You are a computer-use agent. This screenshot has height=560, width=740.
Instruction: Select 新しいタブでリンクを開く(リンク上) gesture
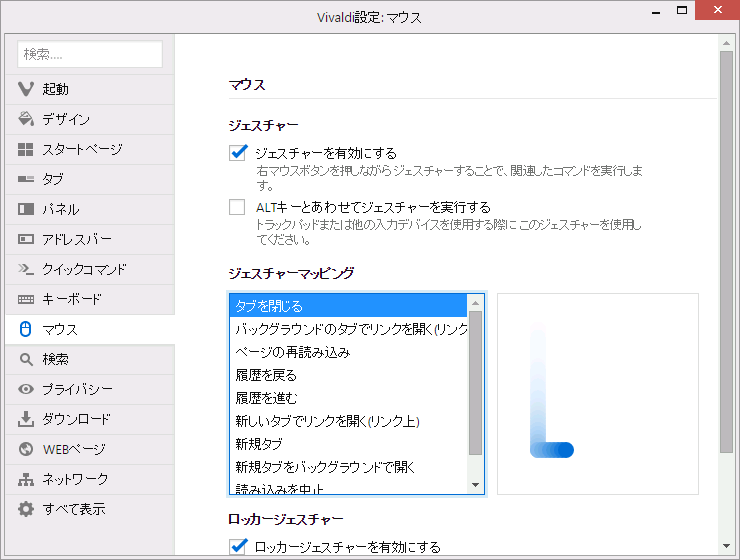pos(348,421)
